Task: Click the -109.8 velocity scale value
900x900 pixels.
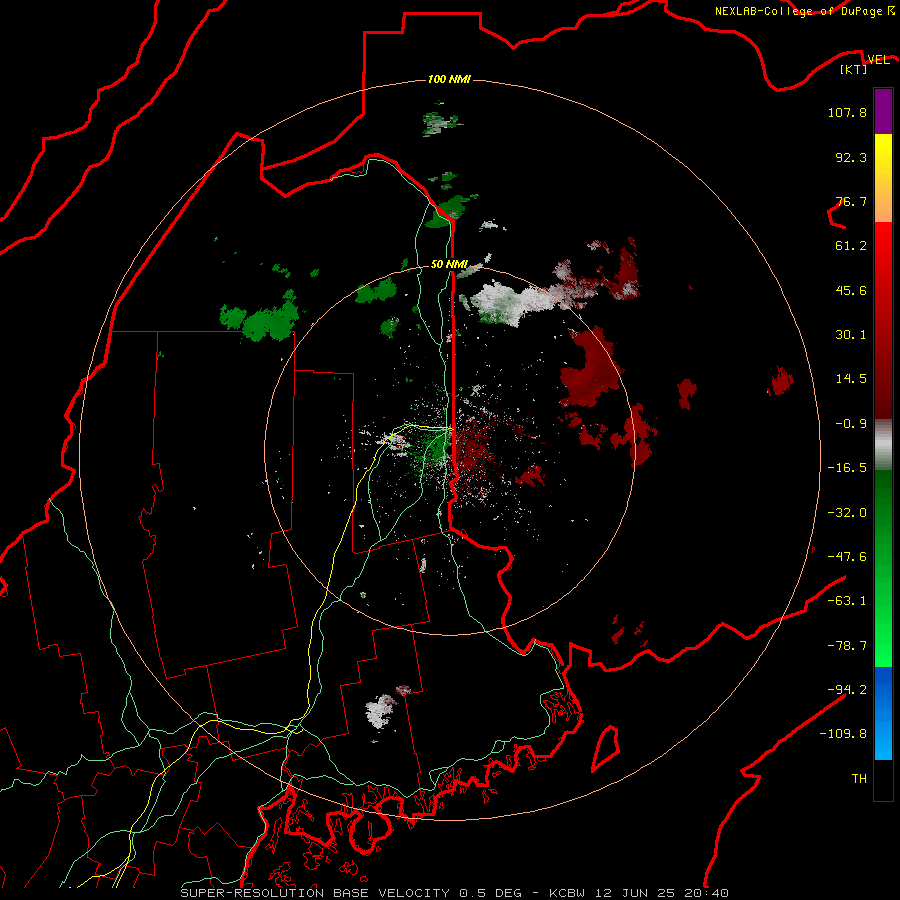Action: point(843,734)
